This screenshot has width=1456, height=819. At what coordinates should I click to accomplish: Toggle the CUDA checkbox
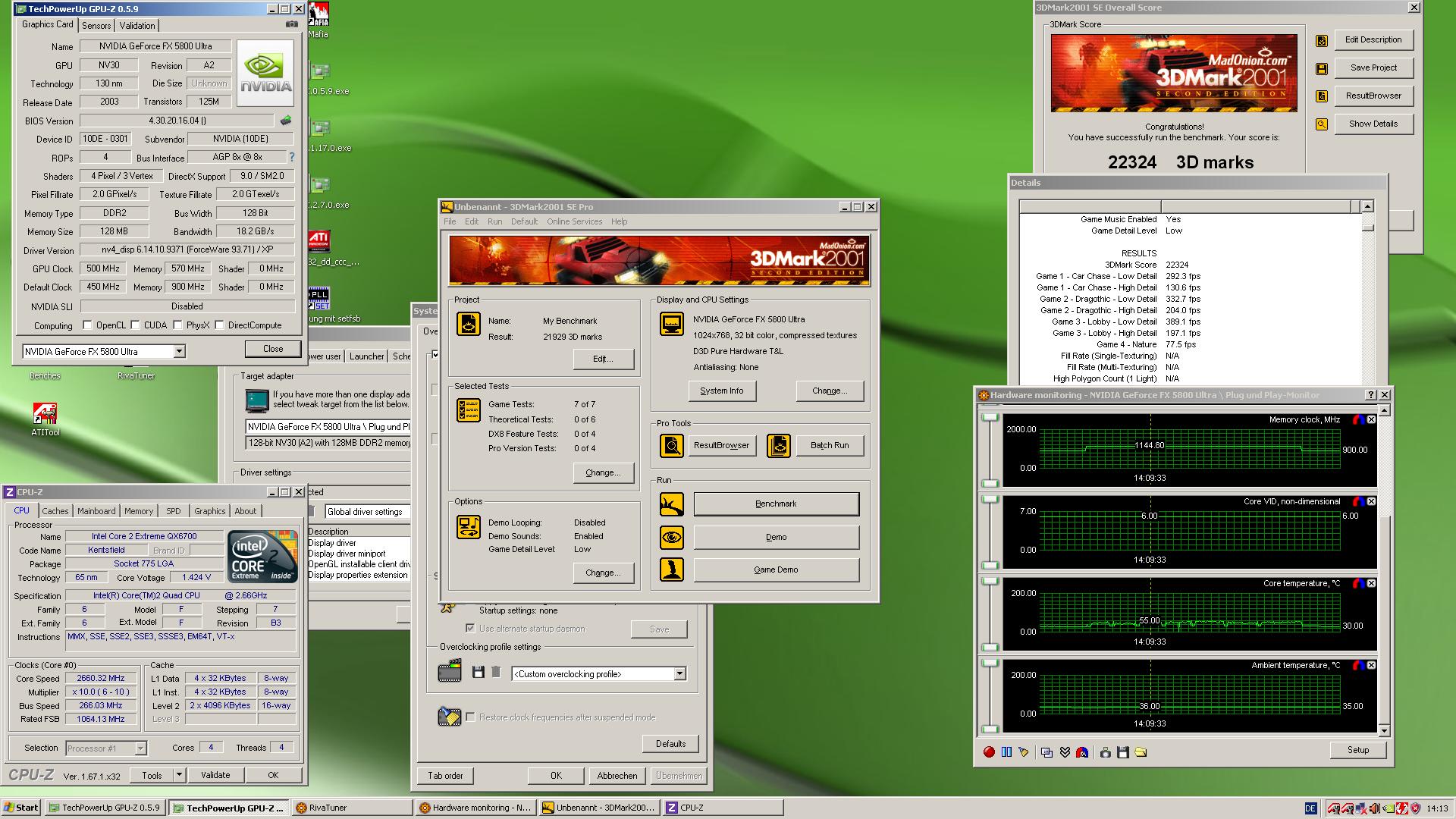[x=136, y=325]
